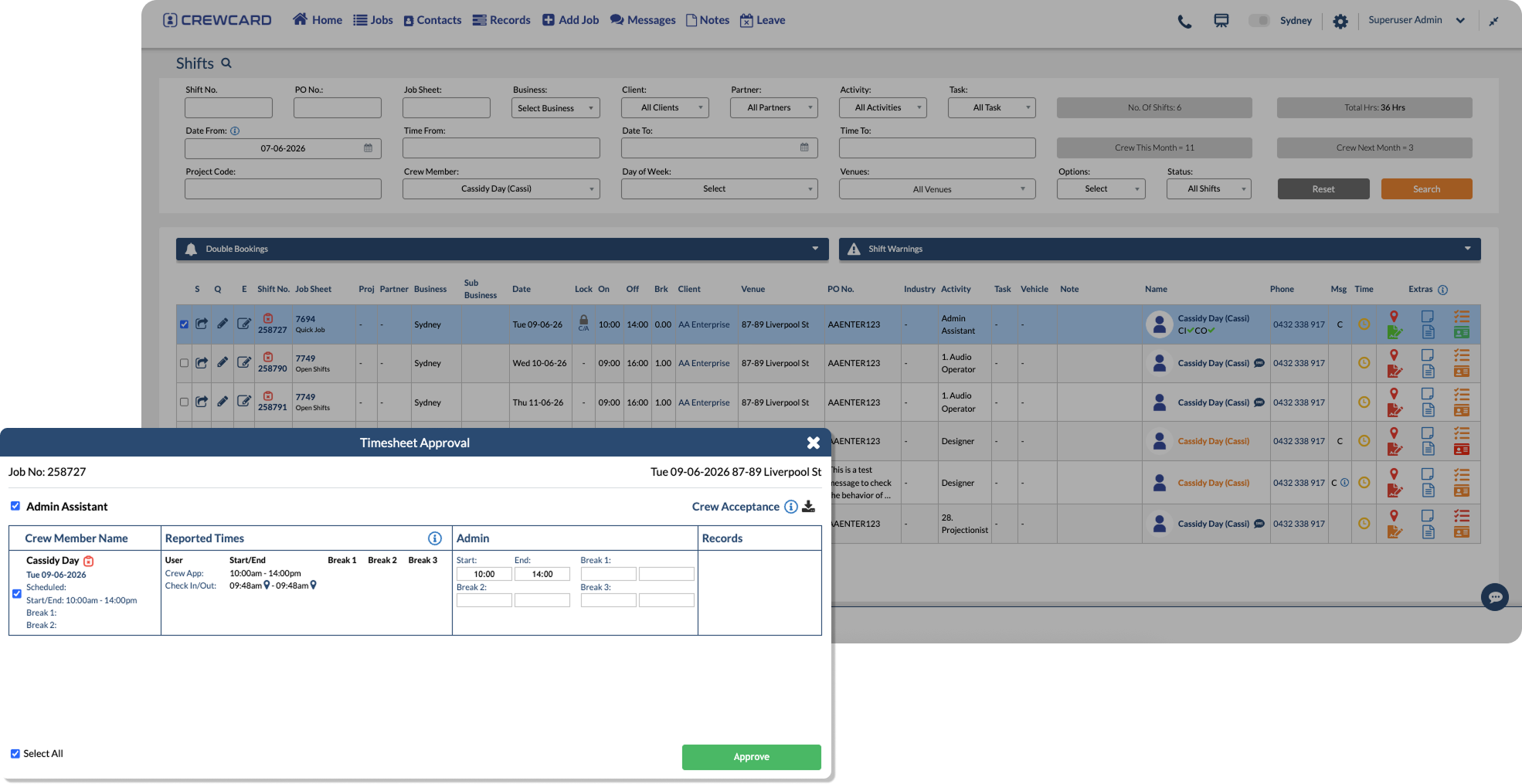Open the chat display icon in header
This screenshot has width=1522, height=784.
1221,21
